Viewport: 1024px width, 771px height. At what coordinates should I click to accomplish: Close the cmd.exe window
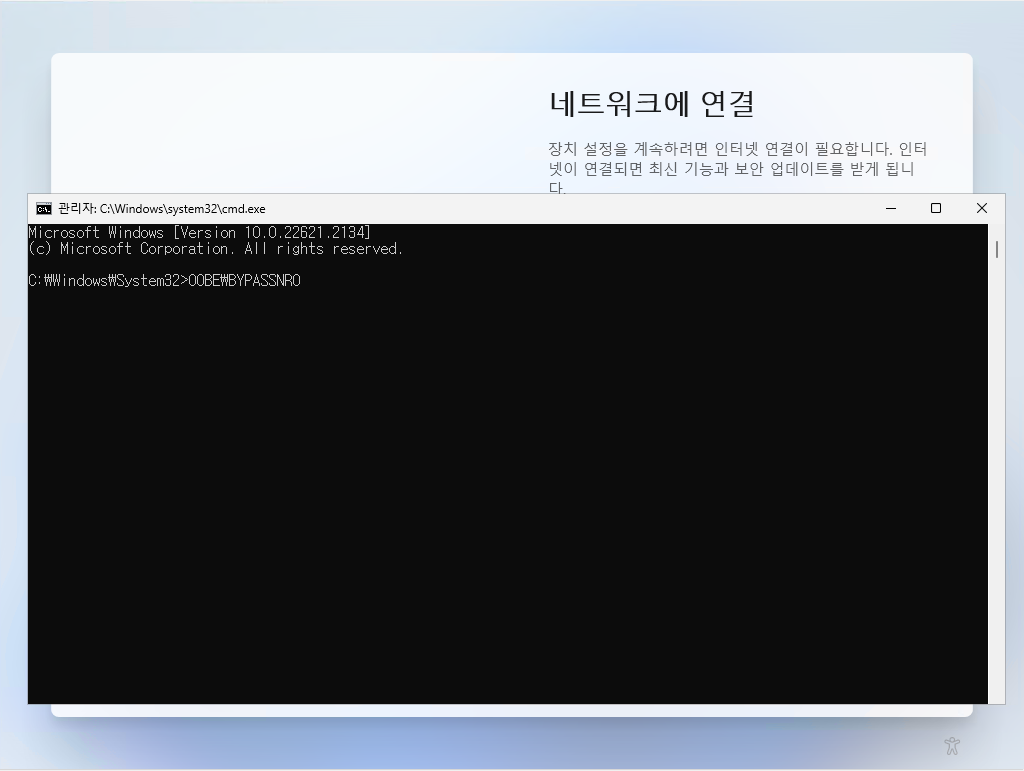coord(982,208)
